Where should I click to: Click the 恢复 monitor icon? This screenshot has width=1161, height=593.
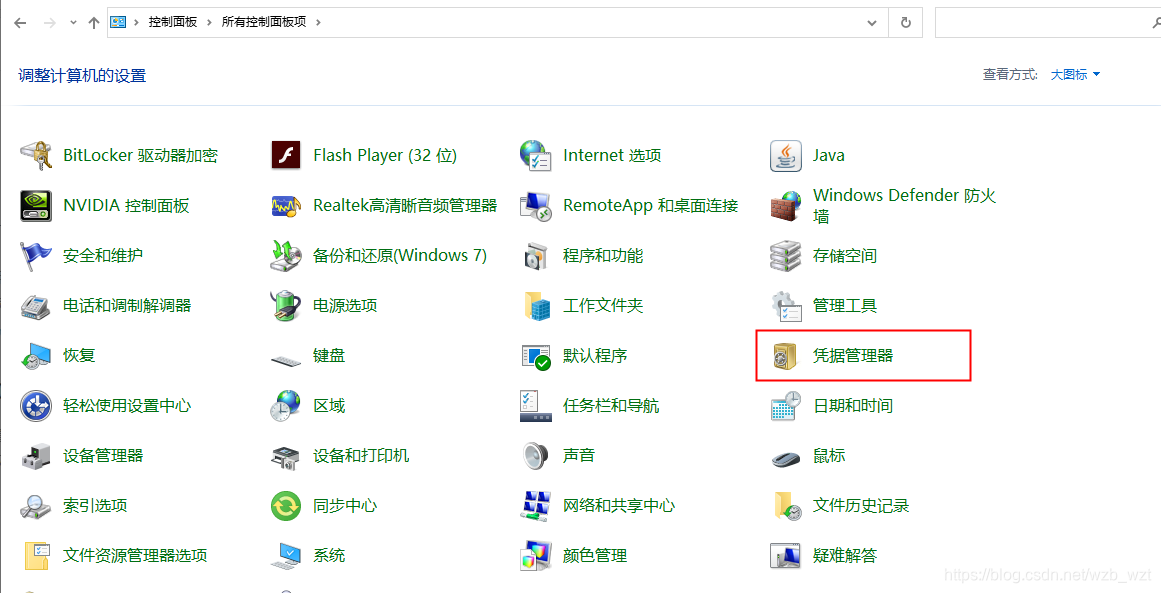pyautogui.click(x=36, y=356)
